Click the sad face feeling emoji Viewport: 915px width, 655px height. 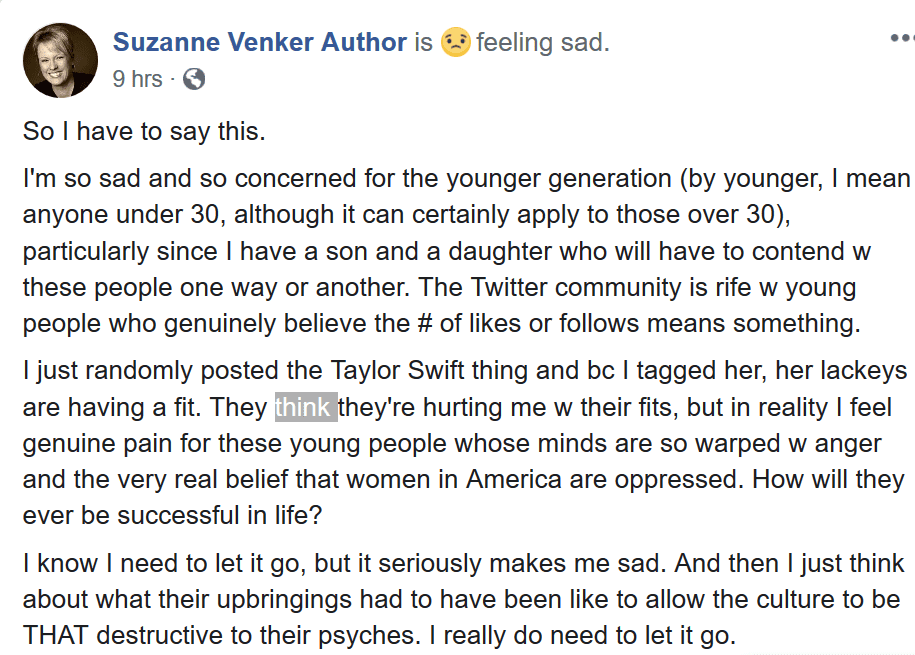[x=456, y=42]
